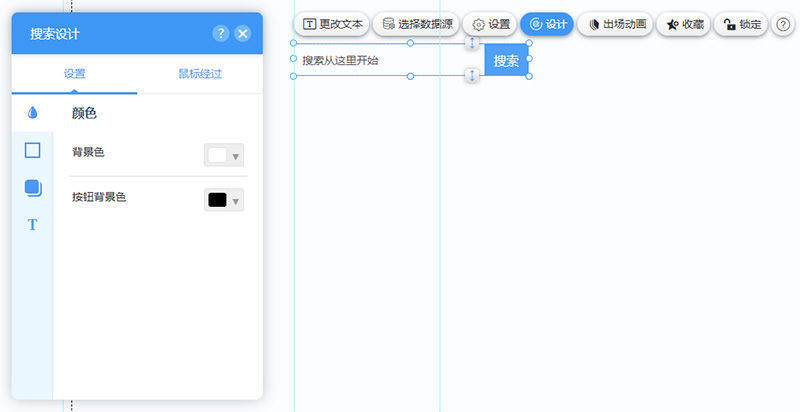Click the 搜索设计 panel title
The width and height of the screenshot is (800, 412).
coord(55,34)
